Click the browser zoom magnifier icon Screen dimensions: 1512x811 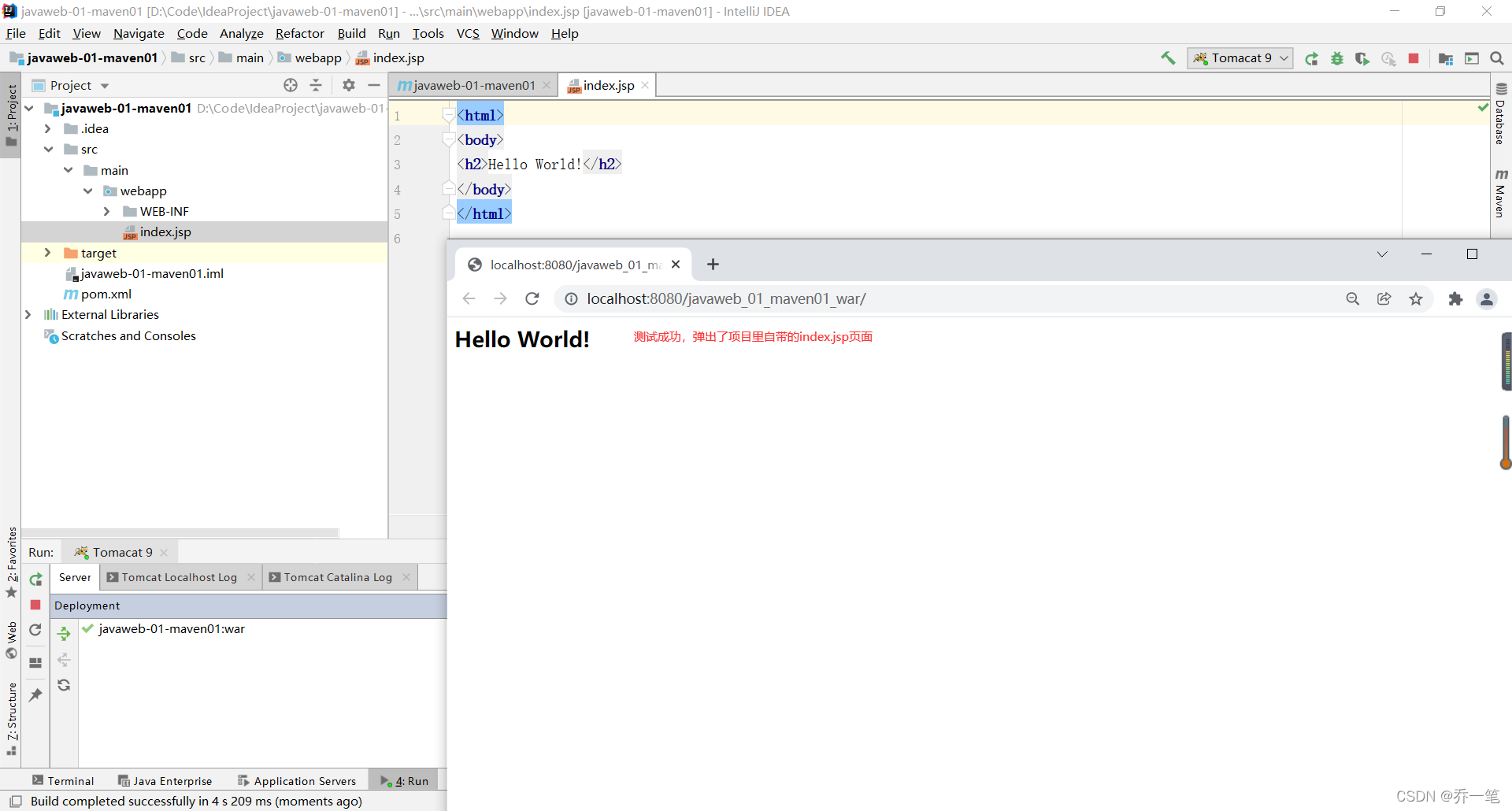[x=1353, y=298]
